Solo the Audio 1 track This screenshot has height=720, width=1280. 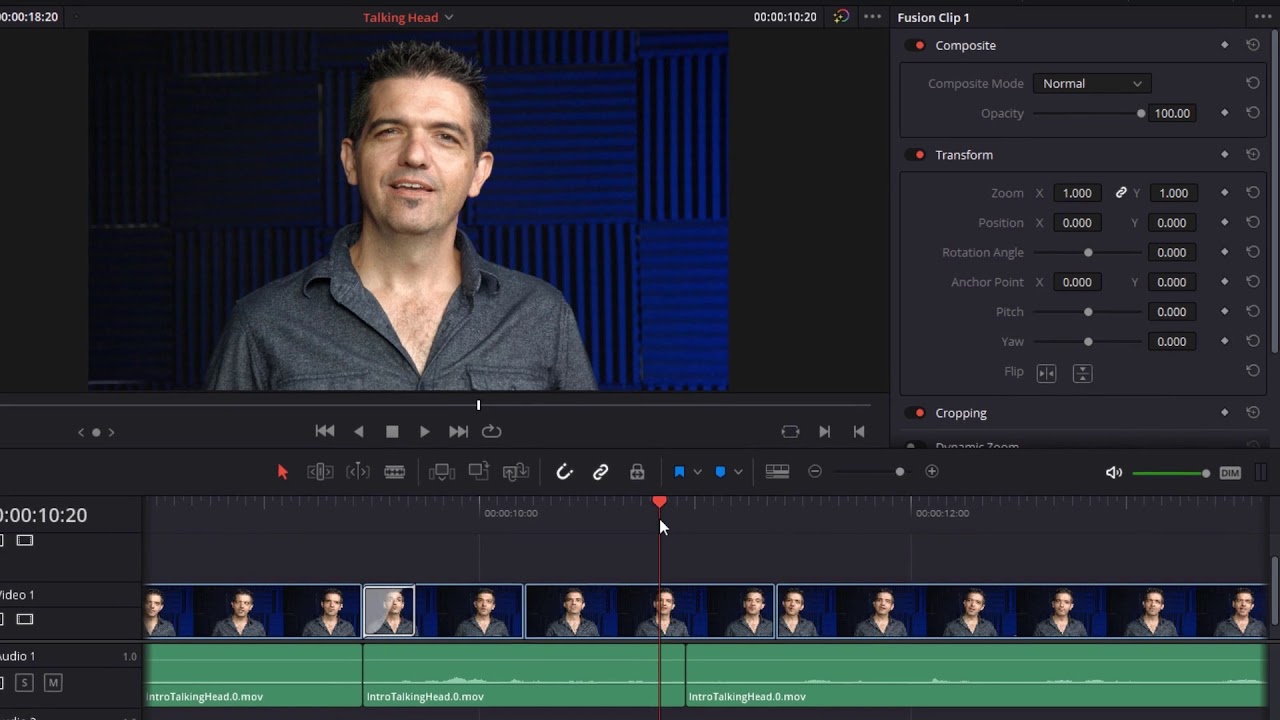coord(24,683)
